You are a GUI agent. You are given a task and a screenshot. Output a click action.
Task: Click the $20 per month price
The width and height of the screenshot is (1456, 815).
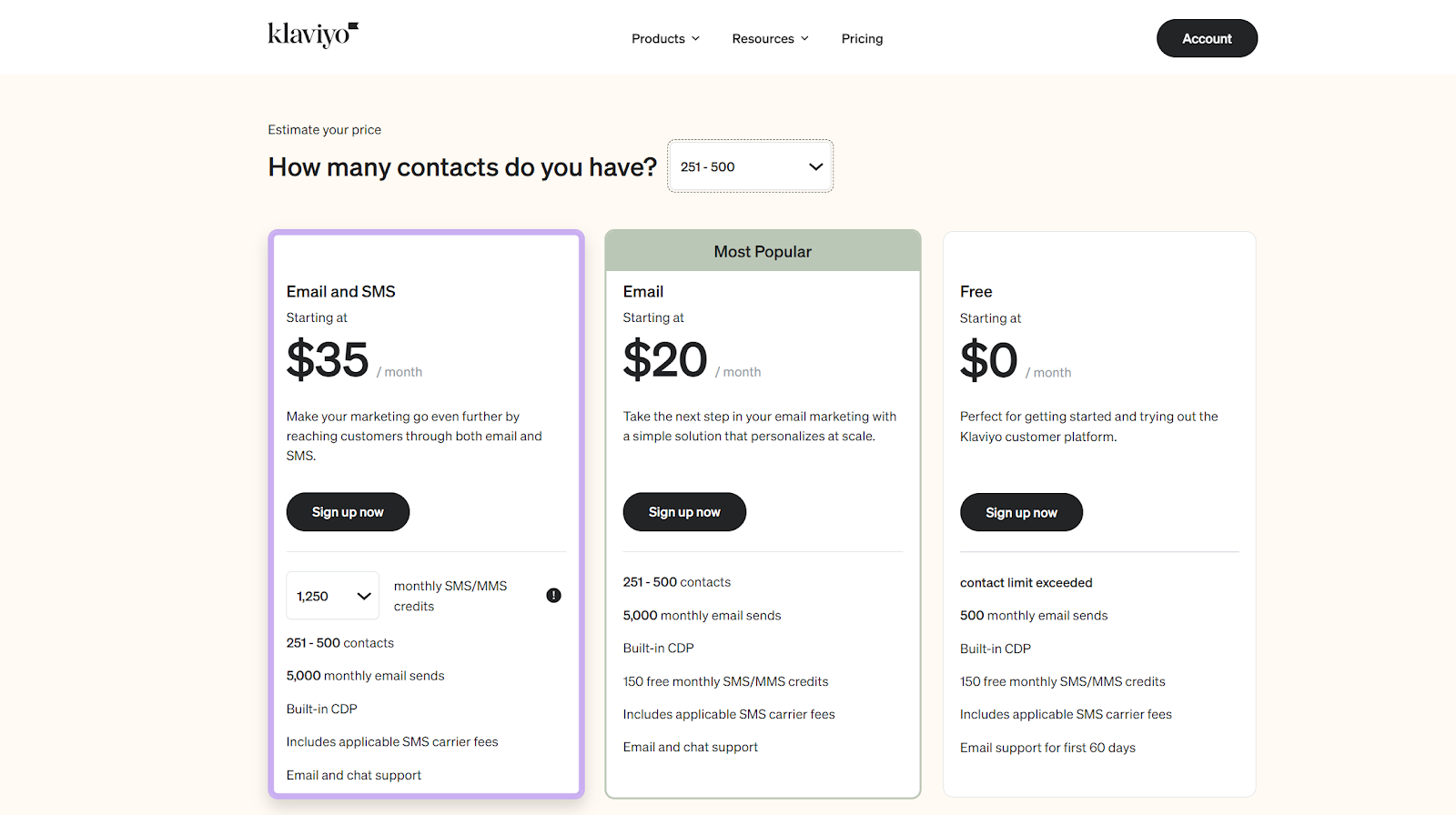pos(665,360)
